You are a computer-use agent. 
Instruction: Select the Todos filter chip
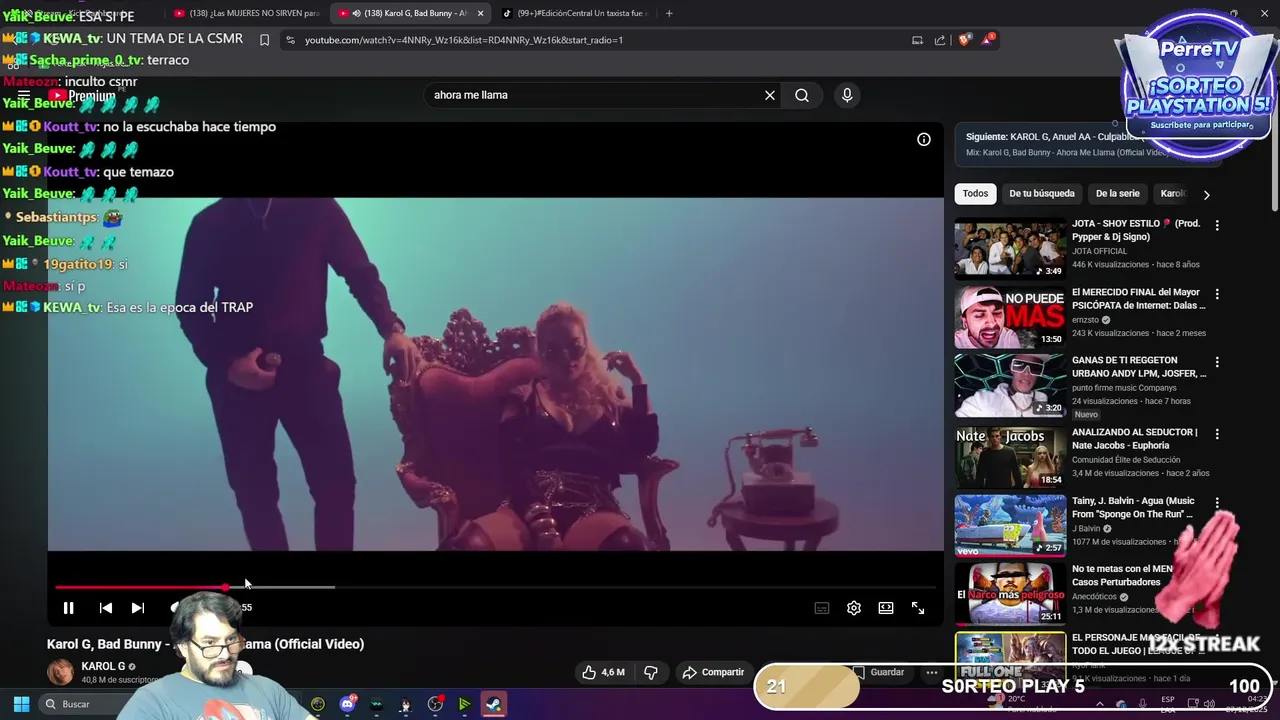point(975,194)
